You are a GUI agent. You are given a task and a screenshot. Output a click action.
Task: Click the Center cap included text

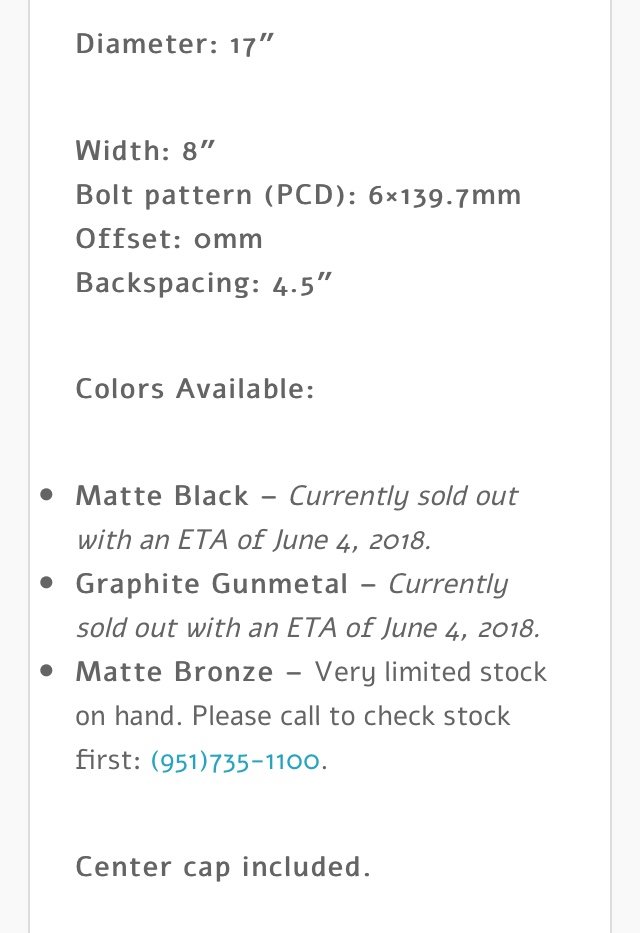pos(223,867)
